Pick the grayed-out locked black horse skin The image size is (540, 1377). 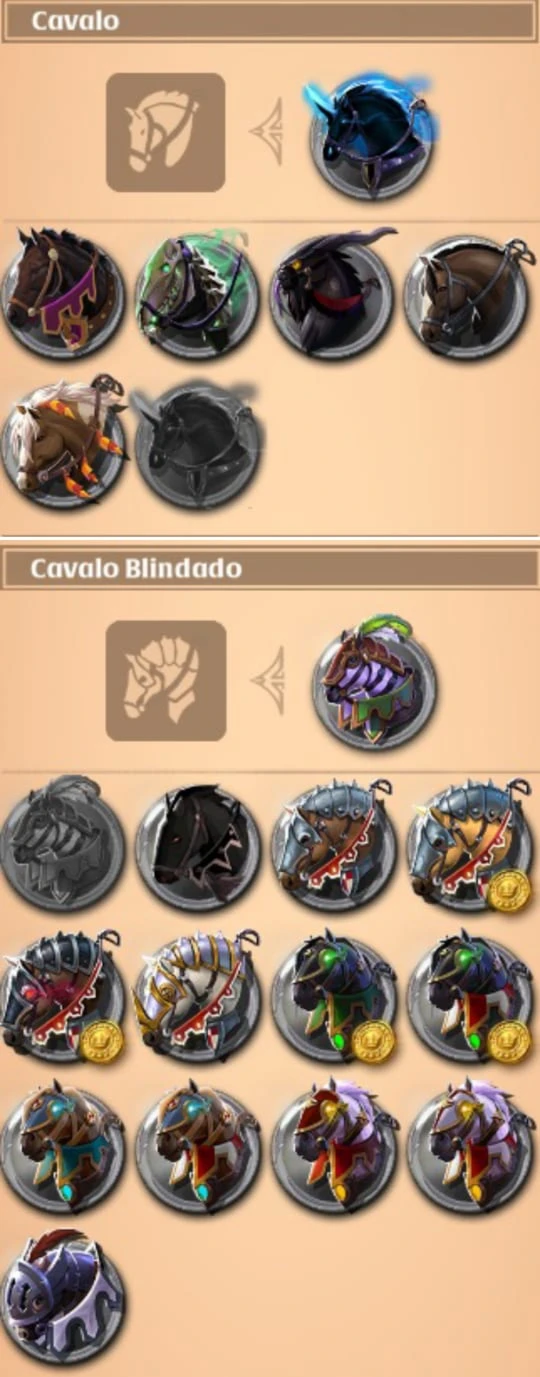197,438
